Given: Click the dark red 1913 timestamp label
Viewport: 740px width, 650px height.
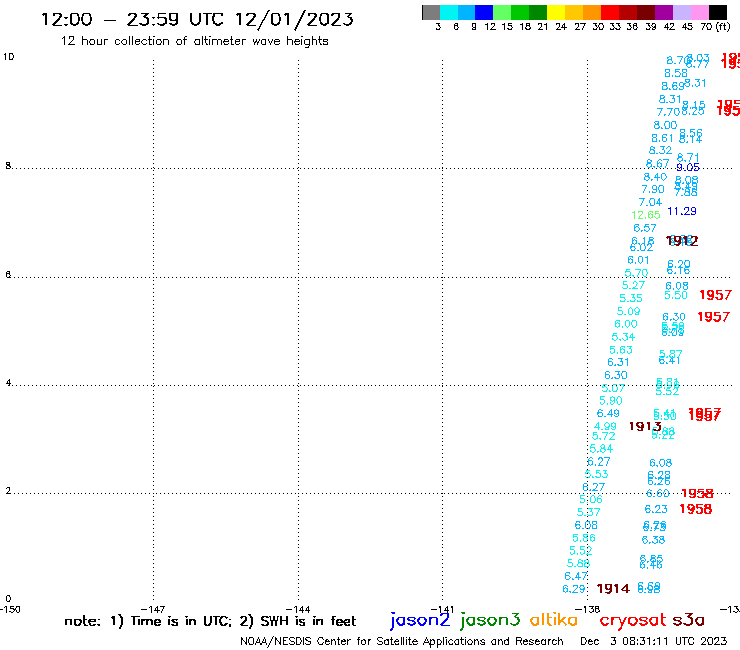Looking at the screenshot, I should click(x=645, y=426).
